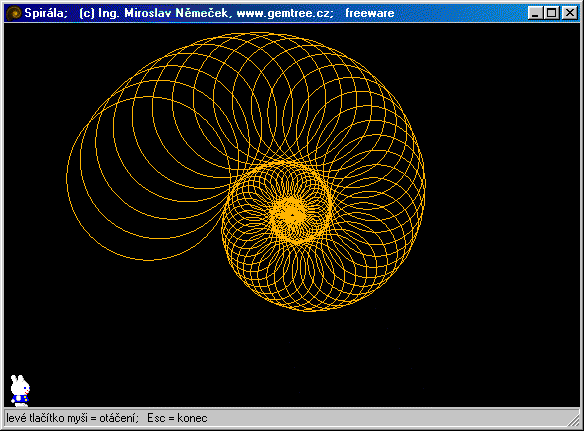Click the rabbit's white ears

(x=16, y=380)
